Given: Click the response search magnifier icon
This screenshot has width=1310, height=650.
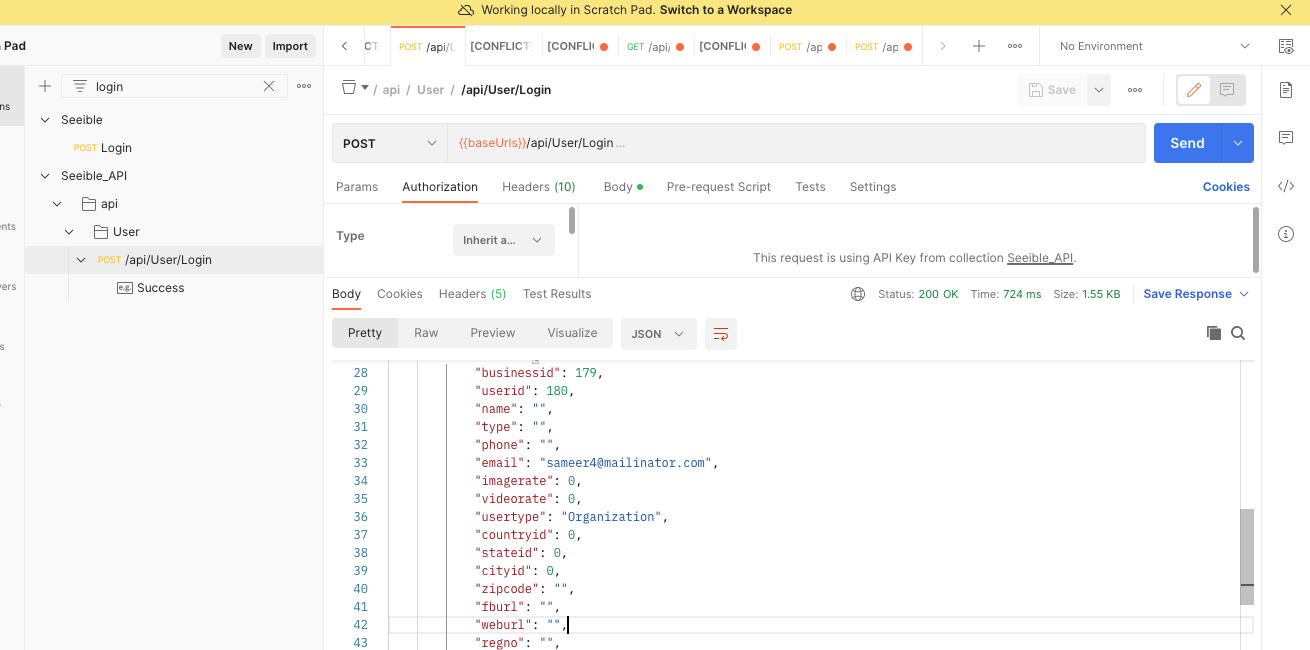Looking at the screenshot, I should click(x=1238, y=334).
